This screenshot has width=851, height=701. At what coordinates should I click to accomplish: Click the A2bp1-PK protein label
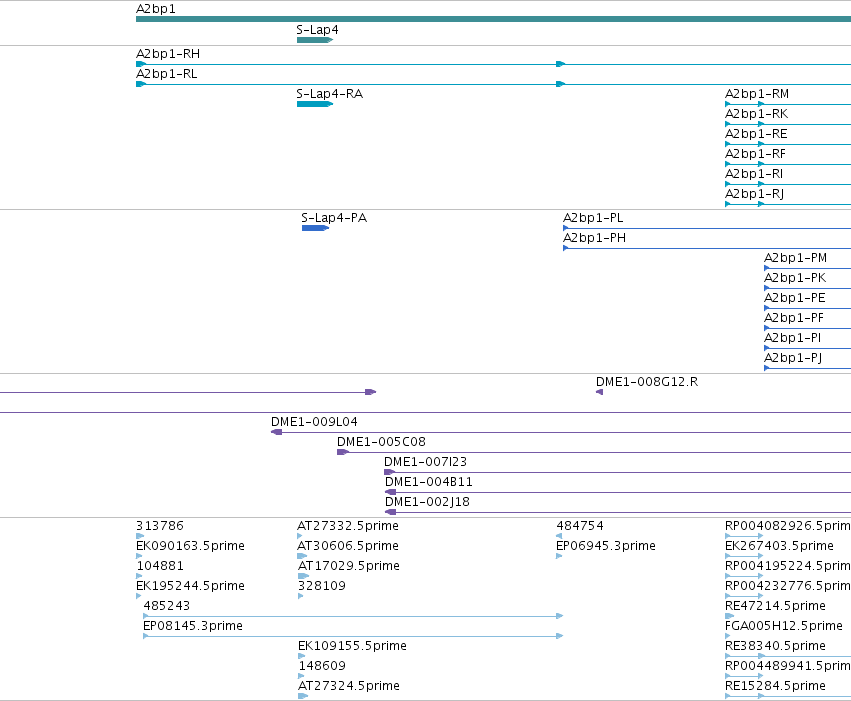(x=795, y=278)
